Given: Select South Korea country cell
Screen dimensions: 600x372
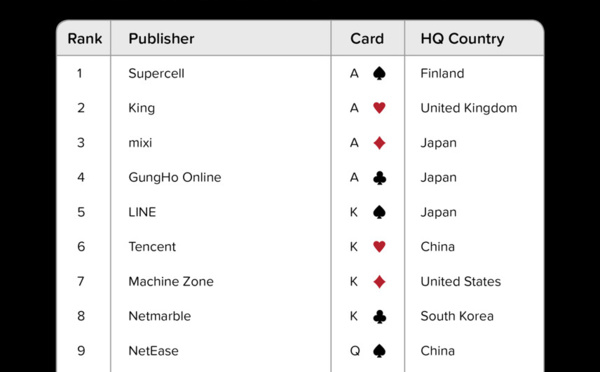Looking at the screenshot, I should [457, 316].
